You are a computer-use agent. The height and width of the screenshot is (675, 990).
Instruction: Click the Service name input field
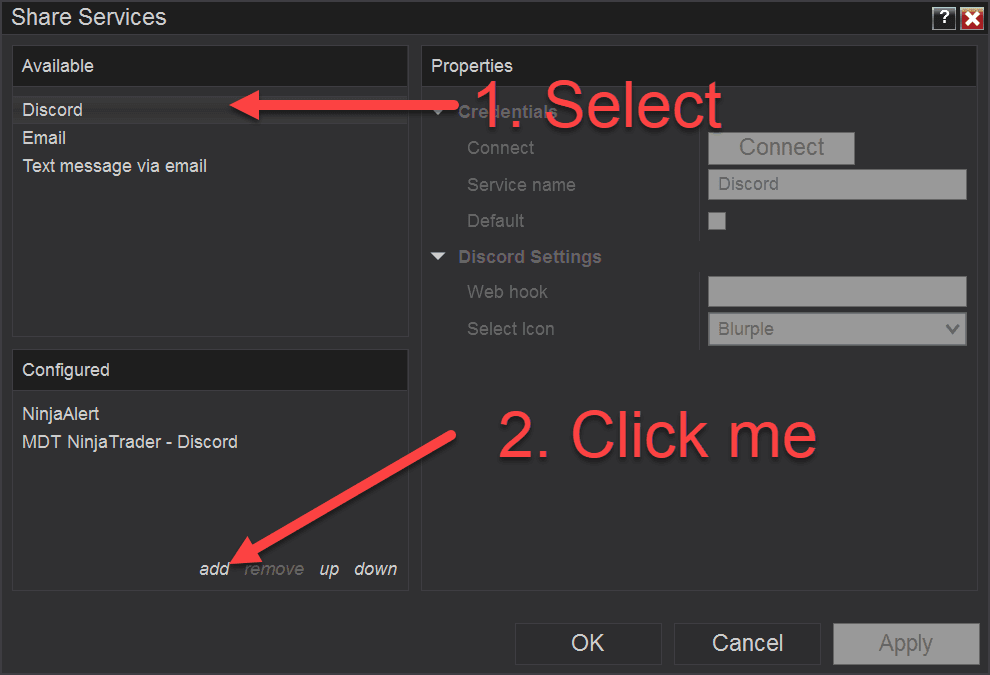coord(837,184)
